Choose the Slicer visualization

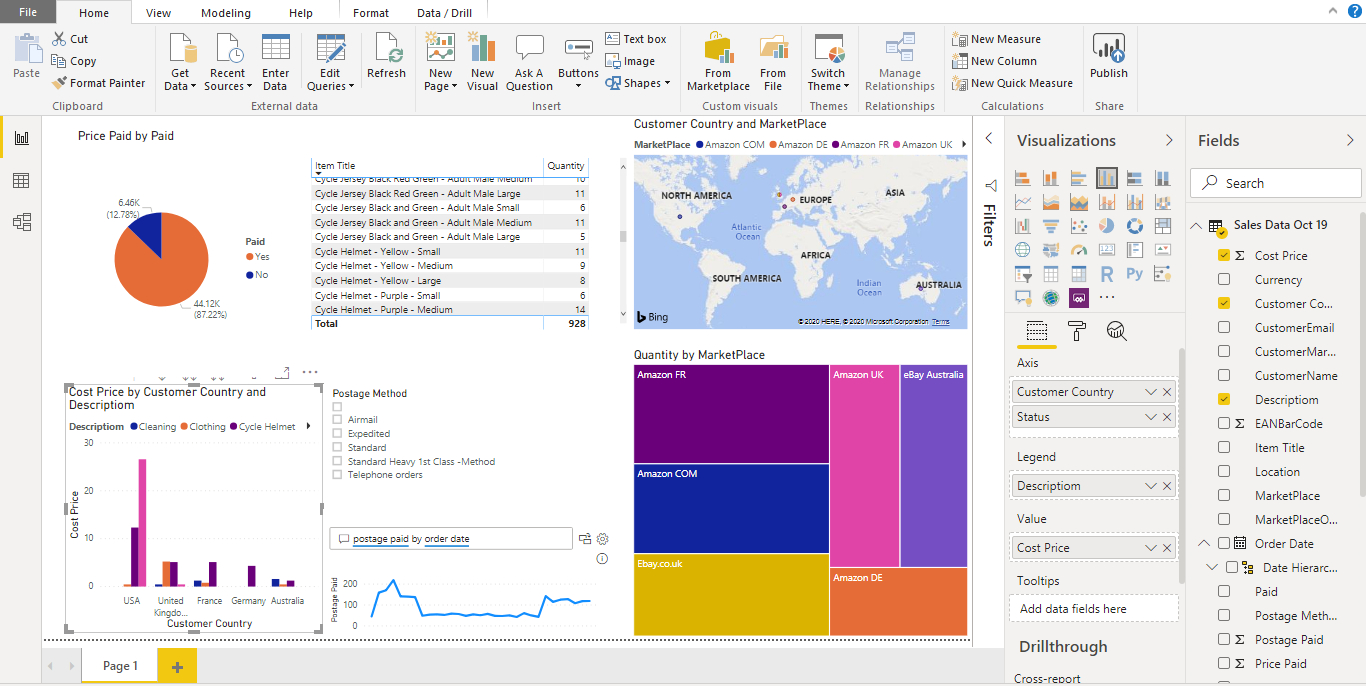[1023, 273]
